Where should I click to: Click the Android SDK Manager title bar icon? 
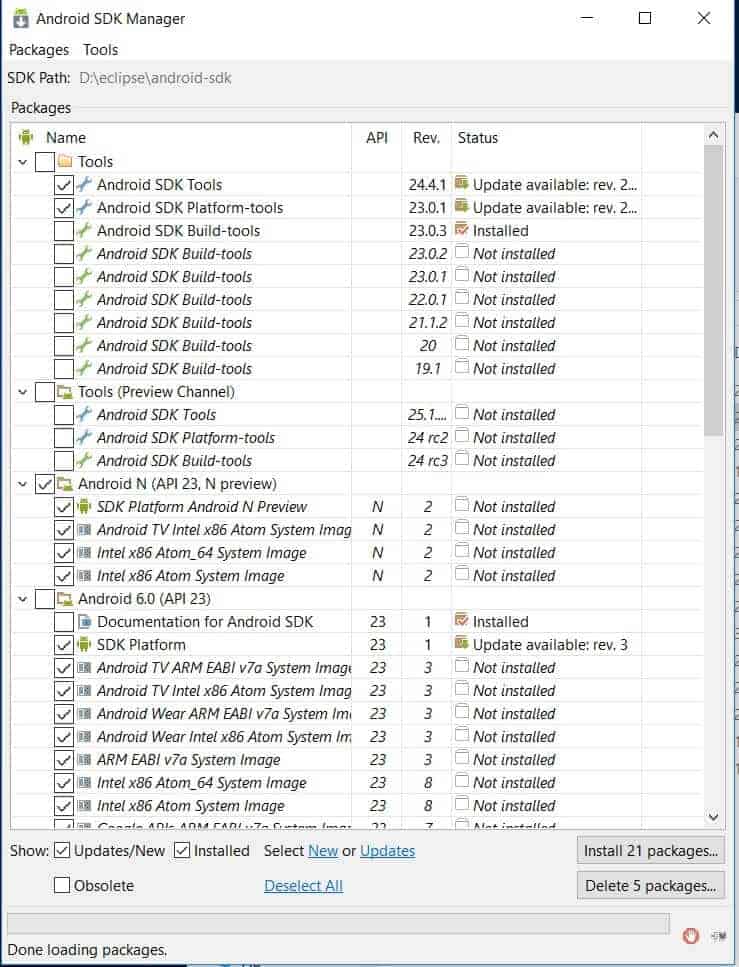pos(20,19)
